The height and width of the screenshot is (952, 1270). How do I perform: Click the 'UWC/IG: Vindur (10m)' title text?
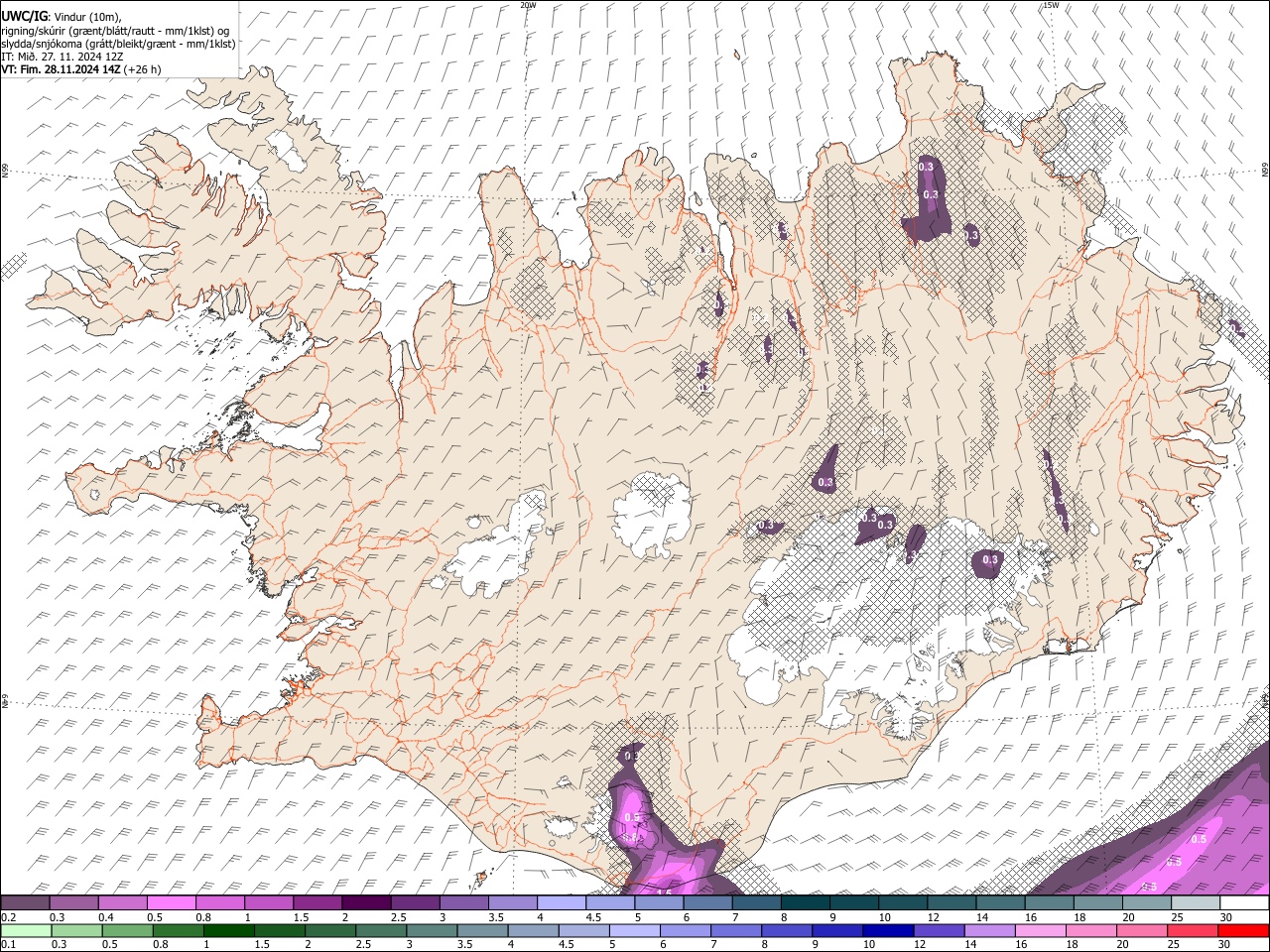[x=62, y=16]
